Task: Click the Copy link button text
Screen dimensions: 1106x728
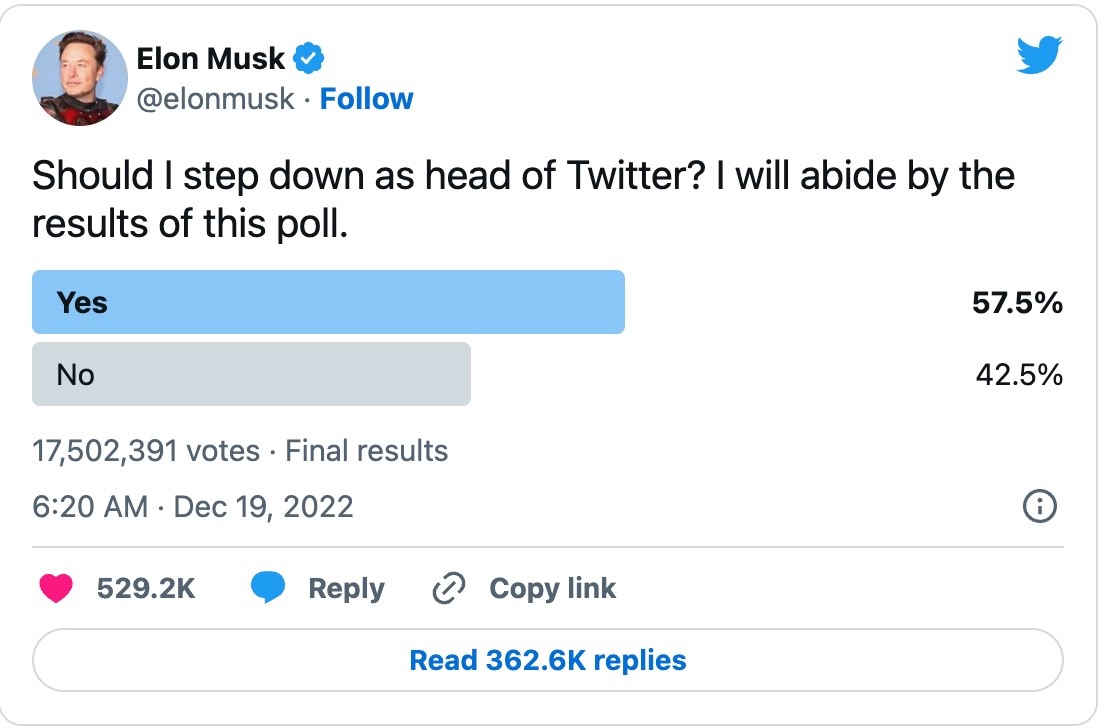Action: (x=552, y=588)
